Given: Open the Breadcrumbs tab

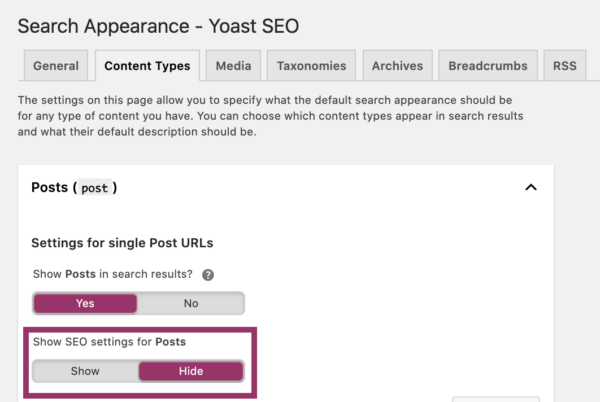Looking at the screenshot, I should click(488, 66).
